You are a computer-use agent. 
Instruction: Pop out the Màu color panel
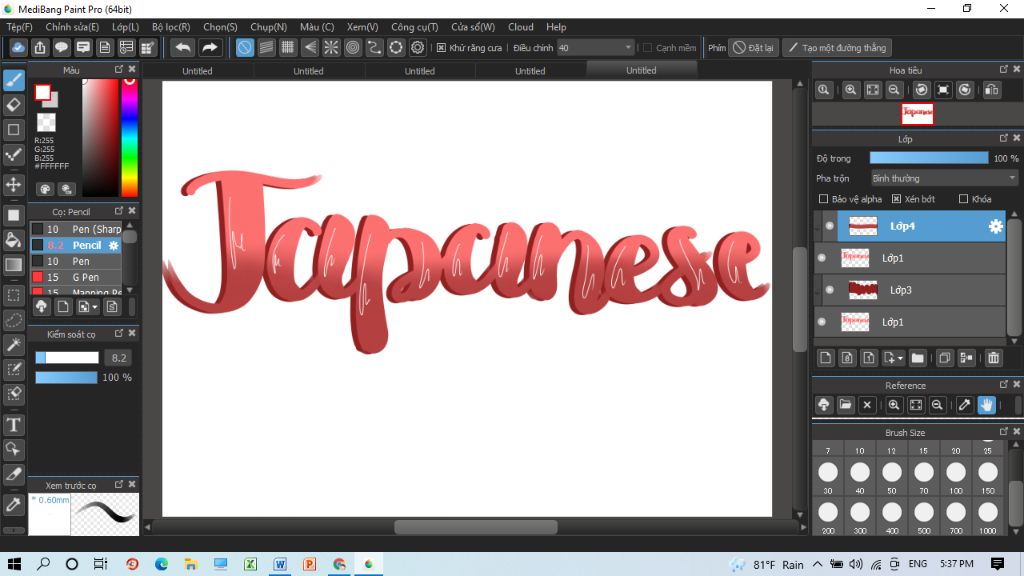pyautogui.click(x=119, y=69)
